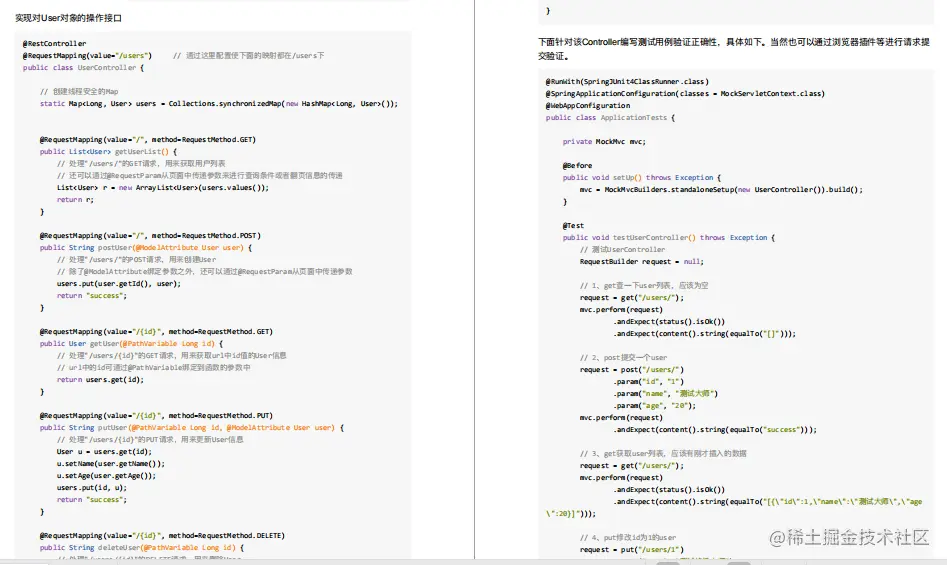Click the MockMvcBuilders.standaloneSetup line
947x565 pixels.
(721, 190)
